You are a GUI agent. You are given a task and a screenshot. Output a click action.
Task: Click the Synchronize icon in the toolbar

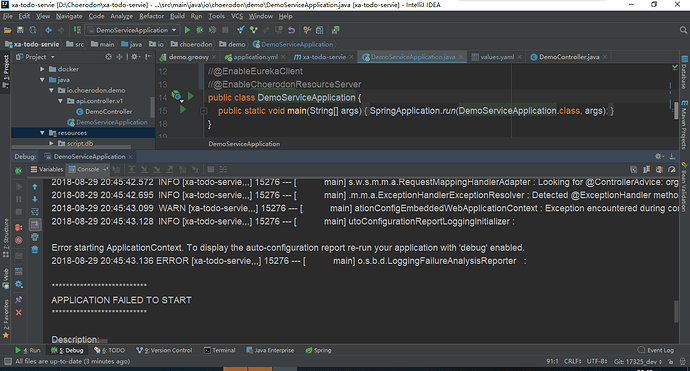pyautogui.click(x=33, y=30)
